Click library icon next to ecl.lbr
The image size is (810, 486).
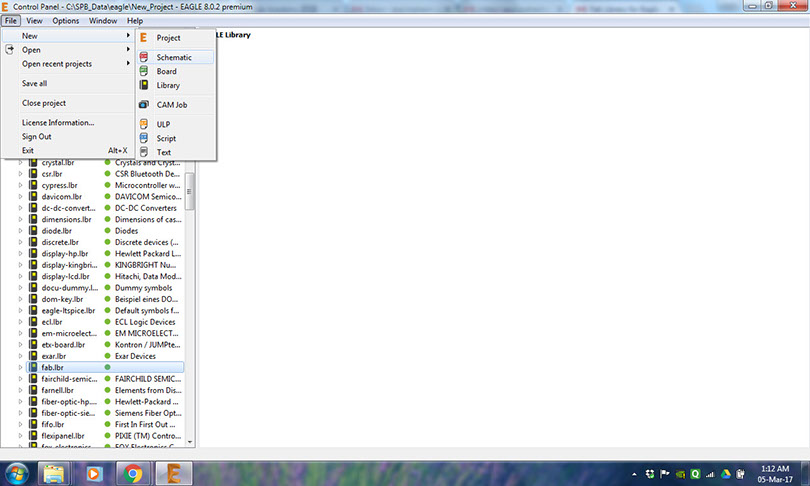pos(33,322)
